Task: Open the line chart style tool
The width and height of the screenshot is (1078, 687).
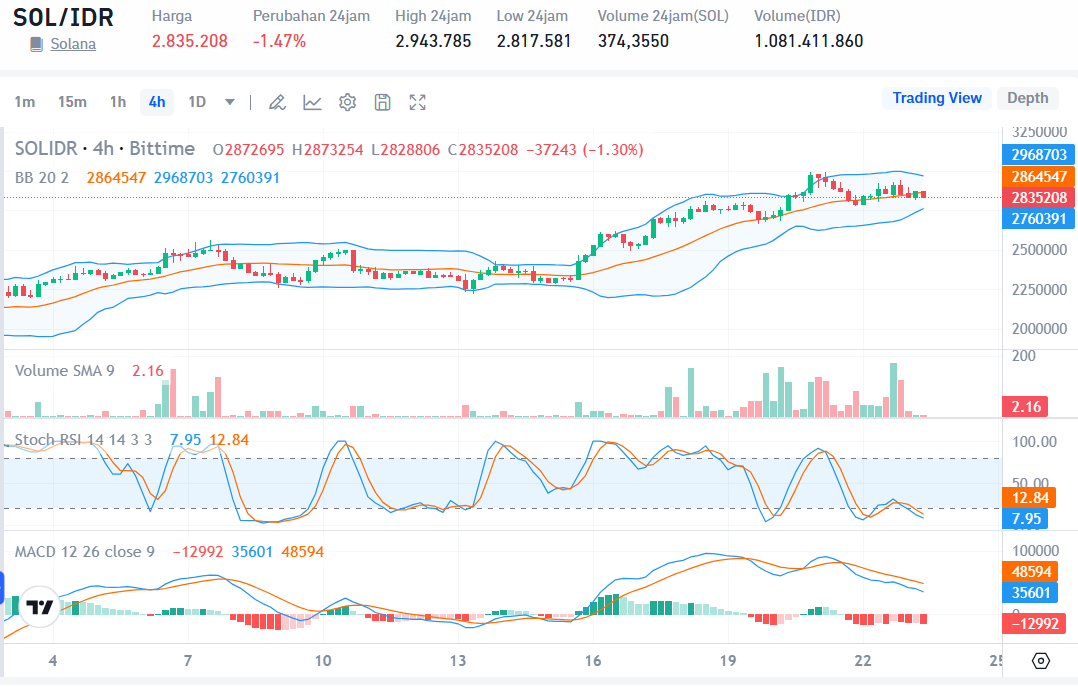Action: [x=312, y=101]
